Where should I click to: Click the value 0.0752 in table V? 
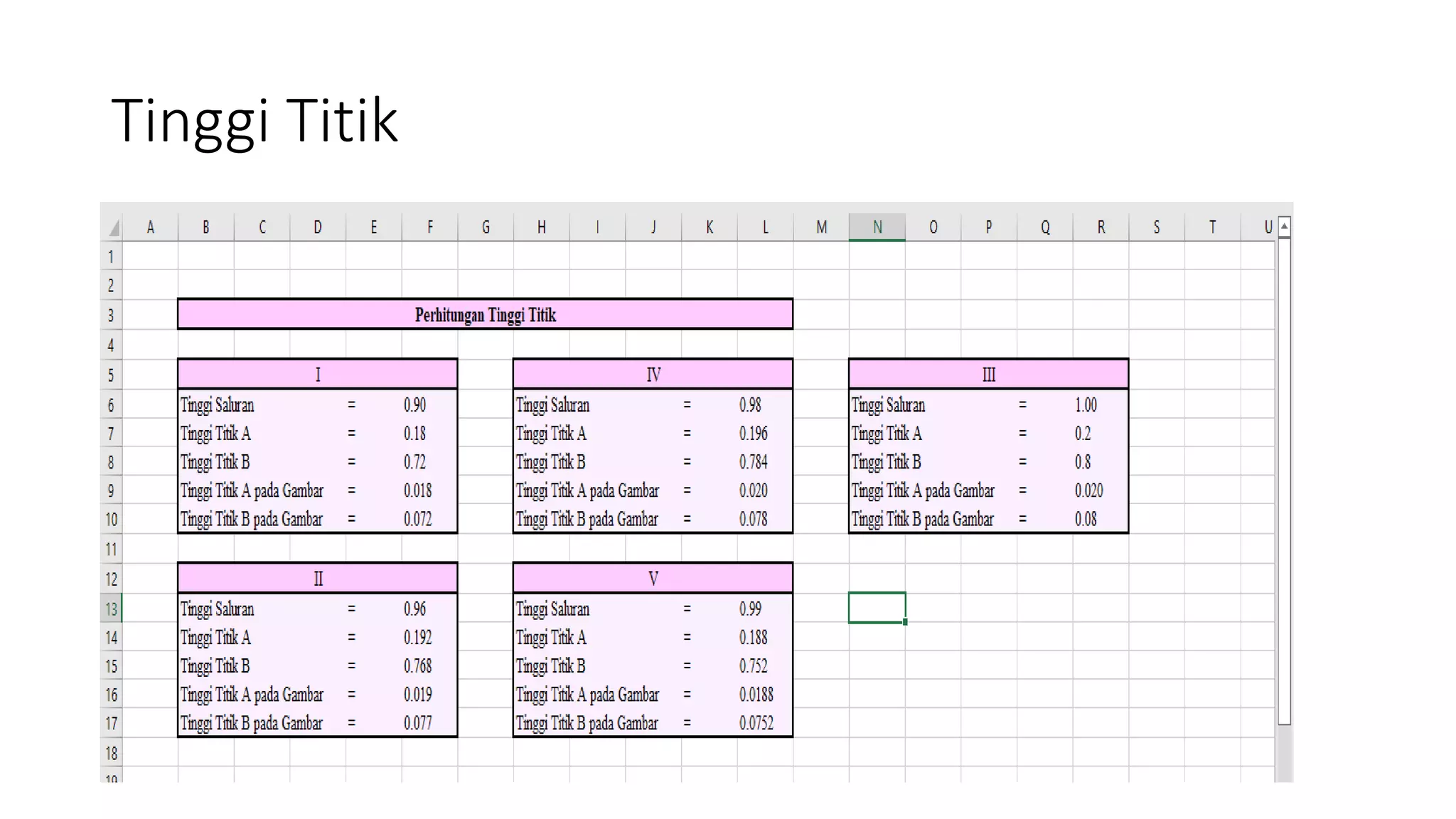click(x=756, y=723)
